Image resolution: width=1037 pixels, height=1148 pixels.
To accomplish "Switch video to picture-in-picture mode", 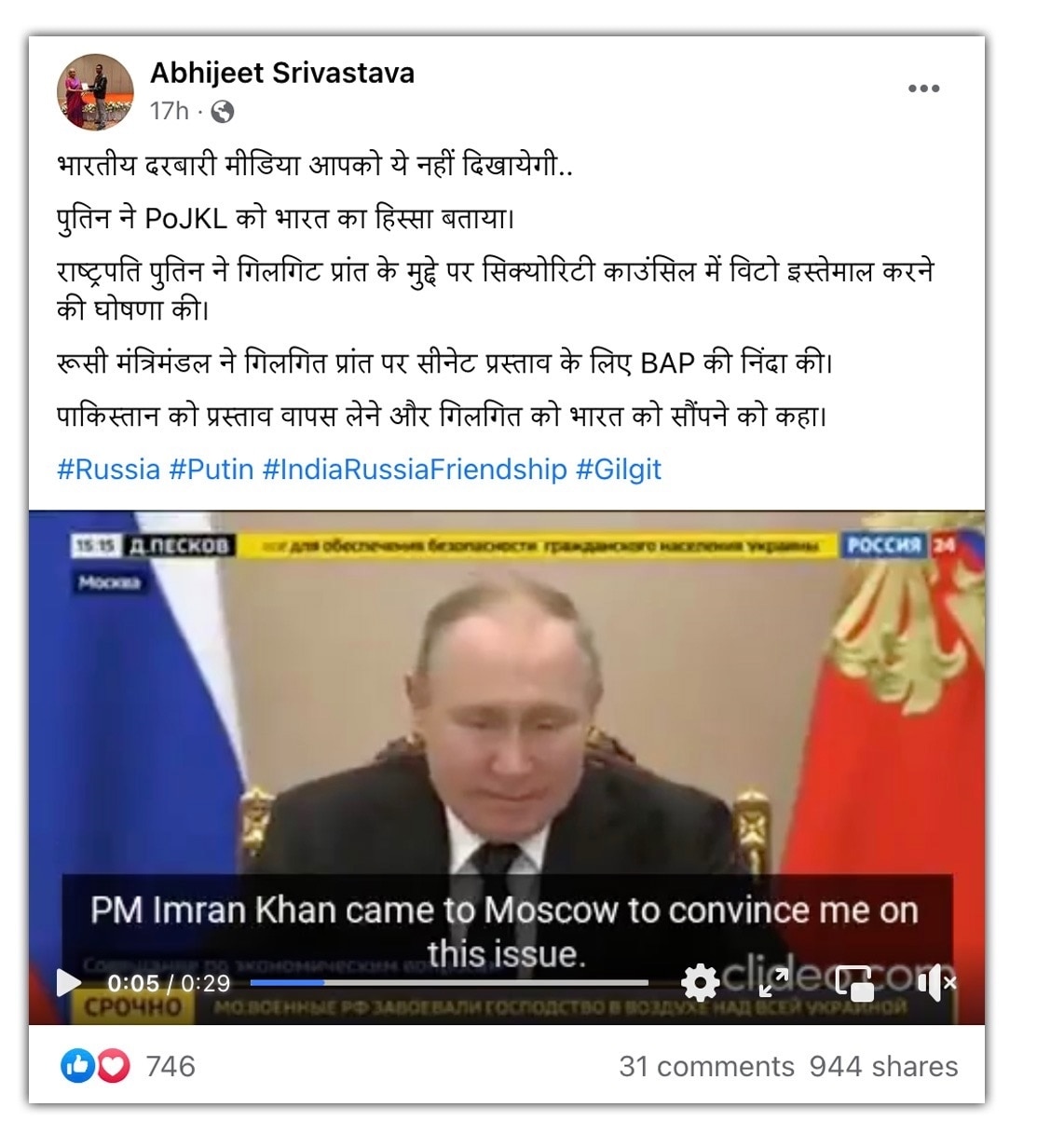I will click(854, 982).
